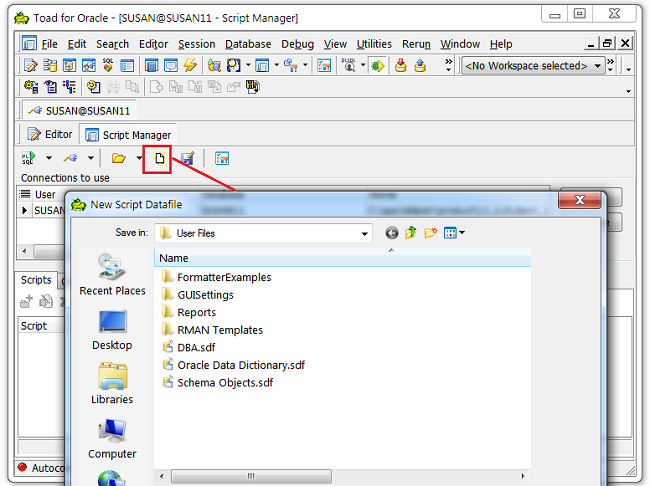The height and width of the screenshot is (486, 650).
Task: Open the Rerun menu
Action: click(416, 44)
